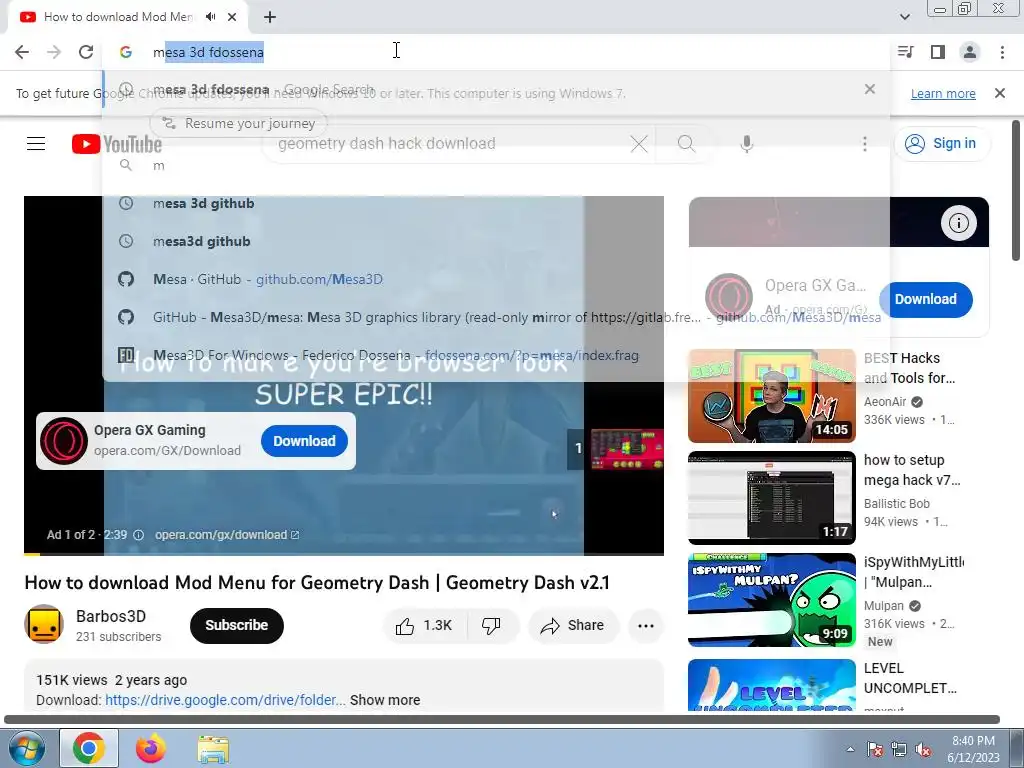
Task: Click Download on Opera GX video overlay
Action: 304,441
